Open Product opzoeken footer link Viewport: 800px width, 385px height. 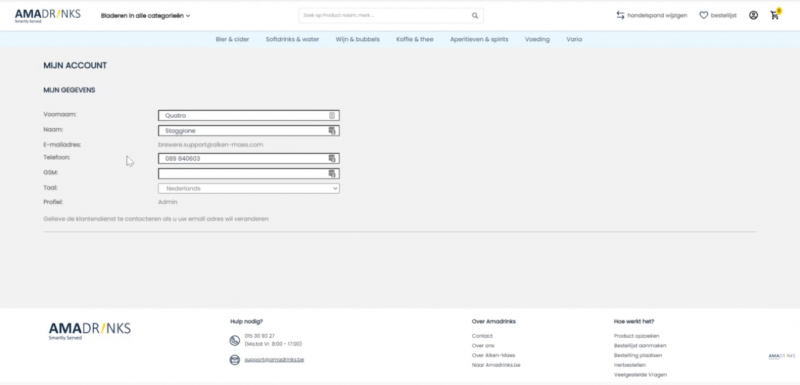[637, 336]
